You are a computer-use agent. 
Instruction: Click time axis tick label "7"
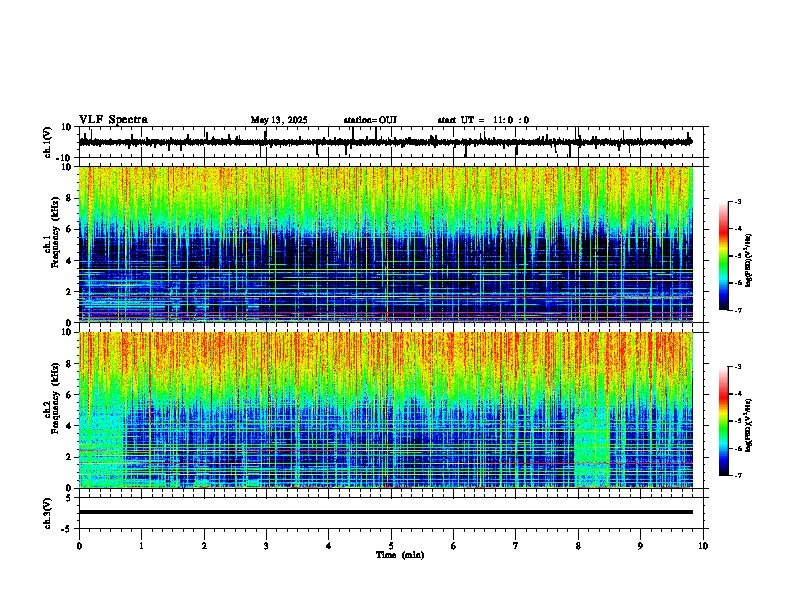(x=516, y=546)
